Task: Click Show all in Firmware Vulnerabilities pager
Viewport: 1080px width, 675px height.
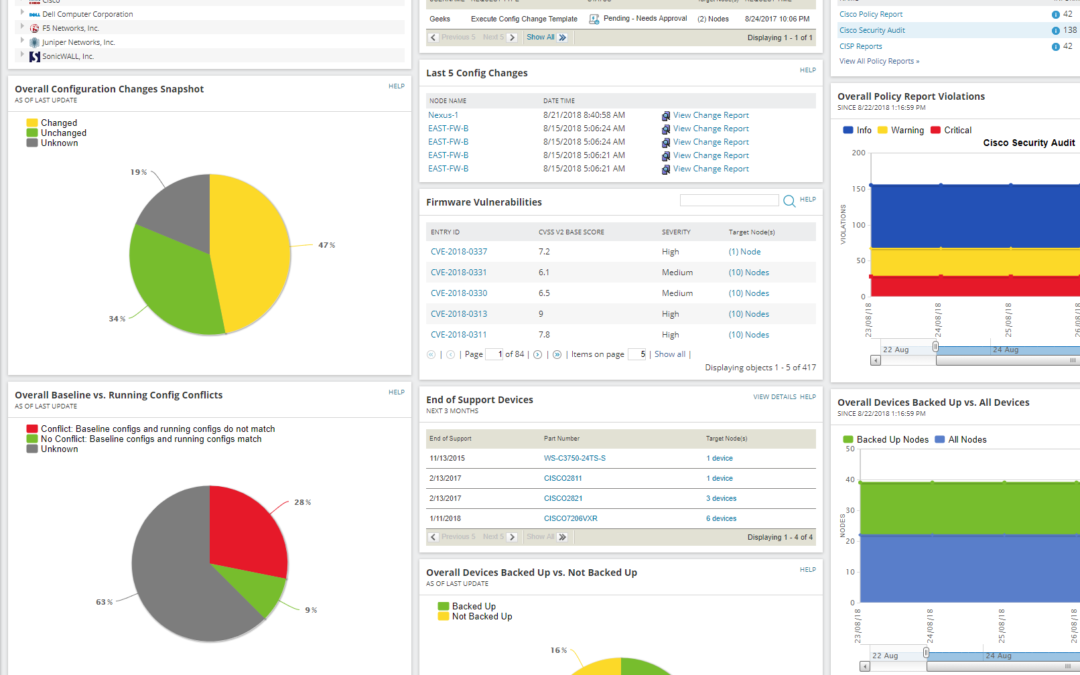Action: (x=669, y=355)
